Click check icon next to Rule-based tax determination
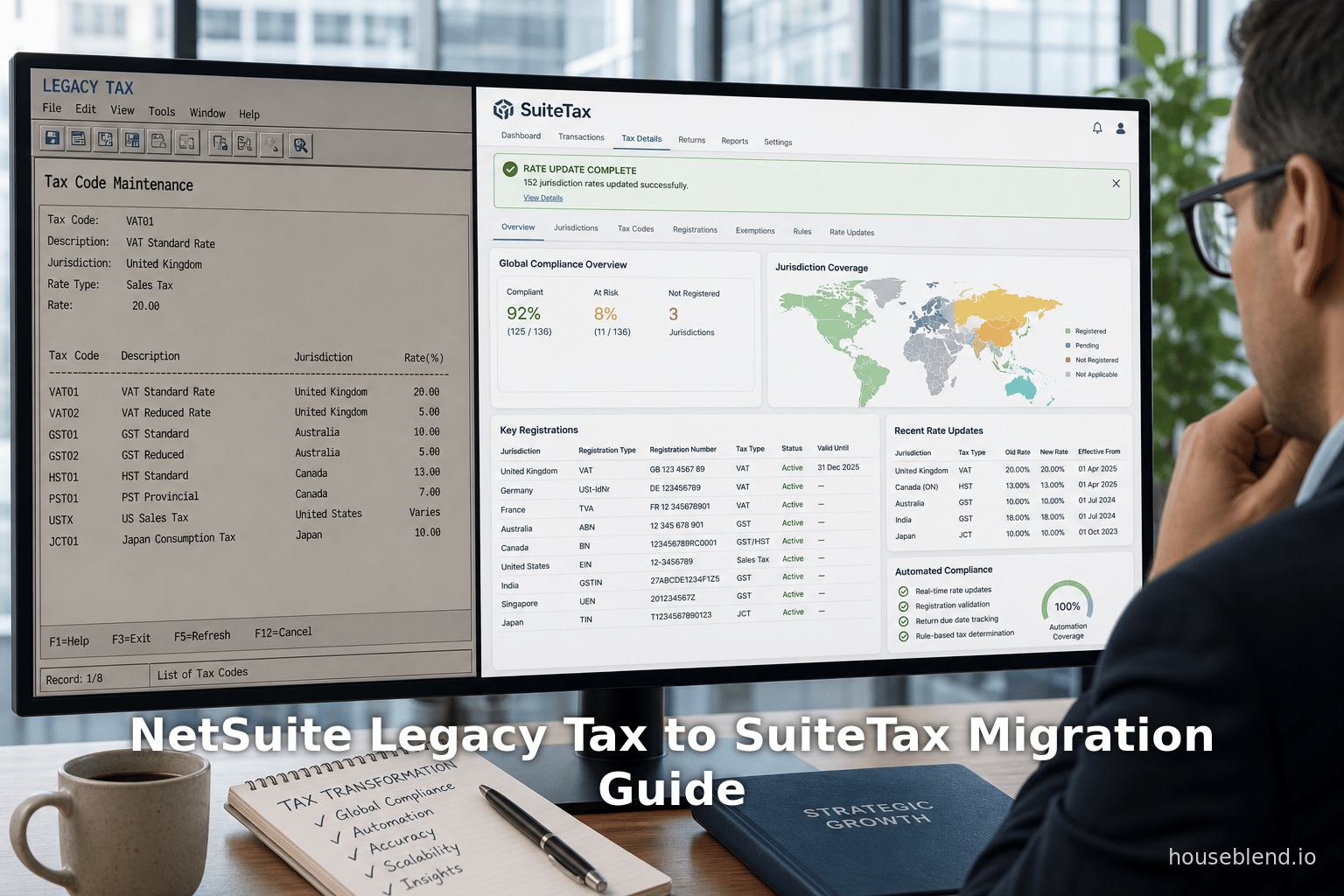 904,636
